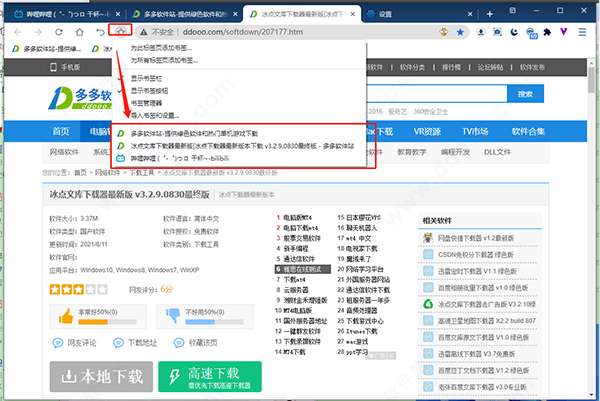Choose 导入书签和设置... menu entry
Screen dimensions: 600x401
coord(155,115)
